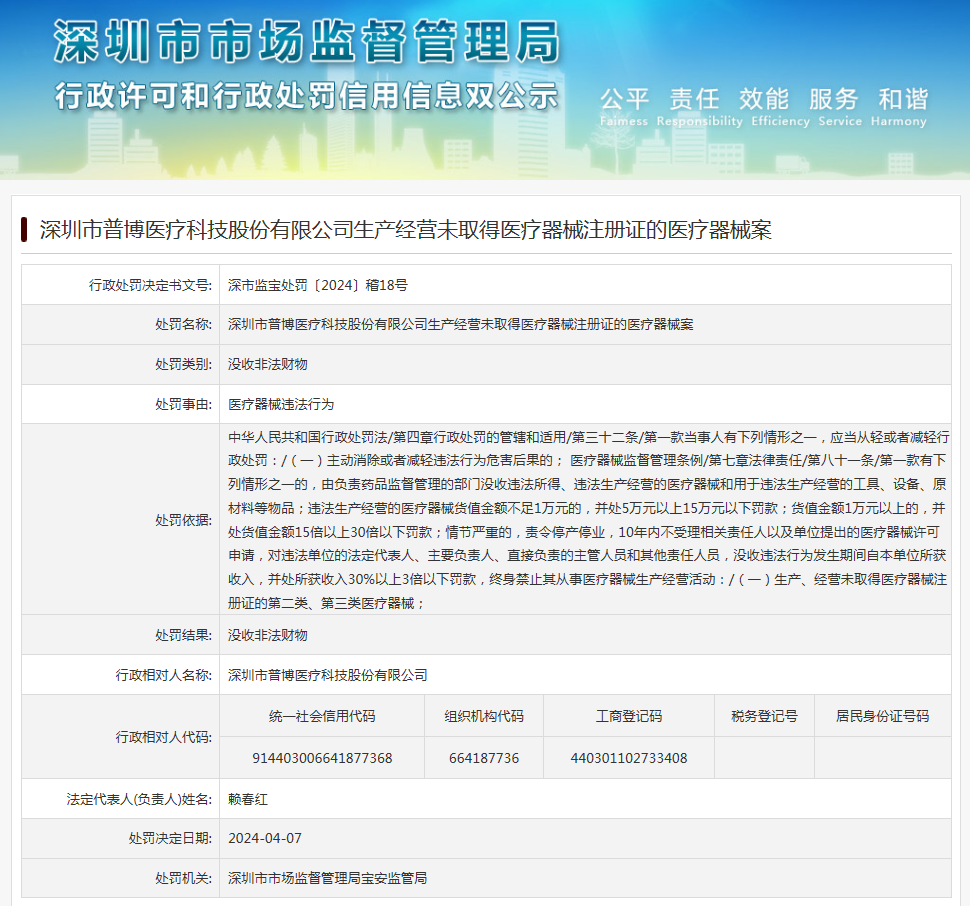The width and height of the screenshot is (970, 906).
Task: Click the 法定代表人(负责人)姓名 label
Action: (x=139, y=800)
